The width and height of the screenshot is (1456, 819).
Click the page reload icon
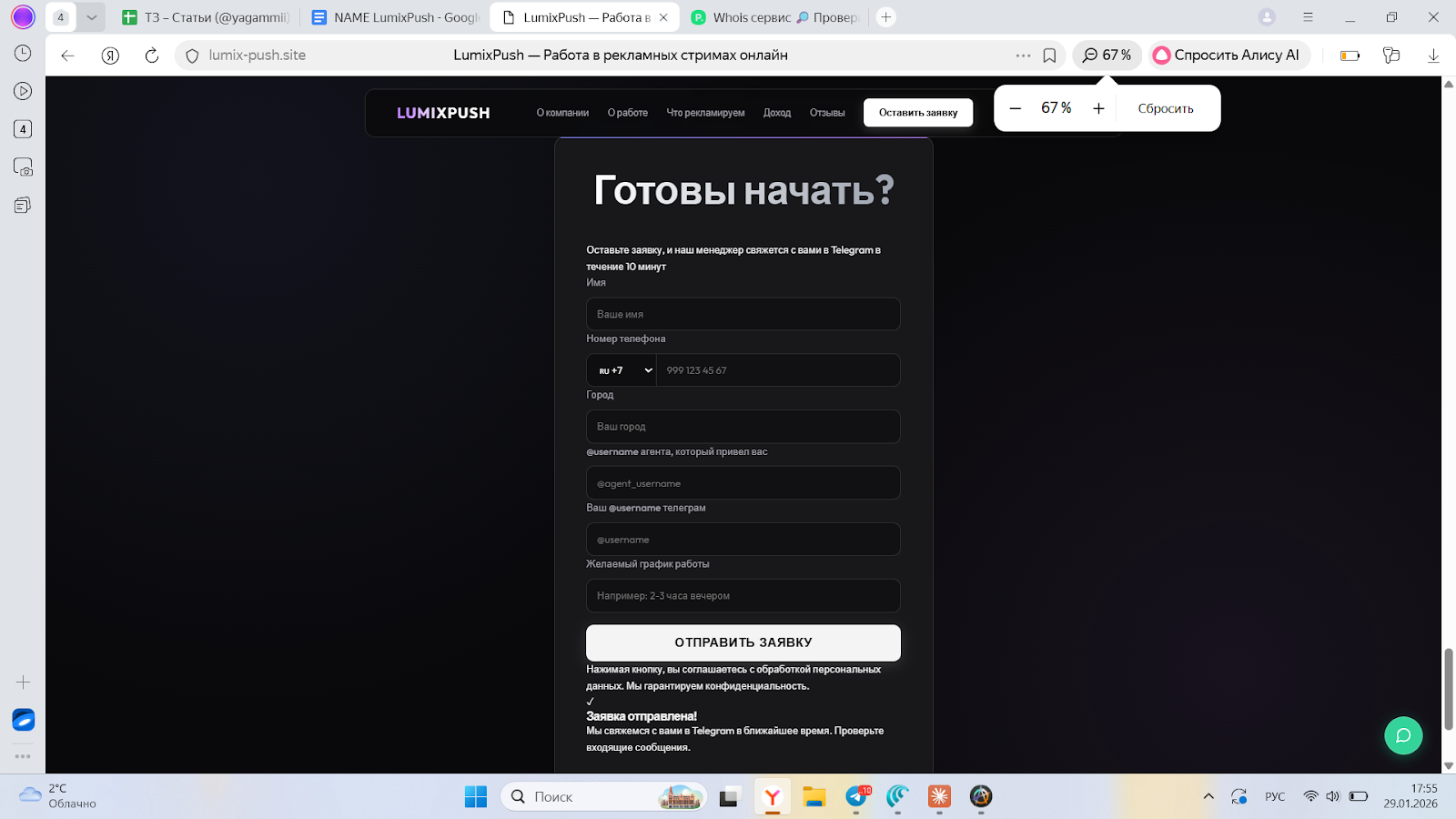(152, 56)
